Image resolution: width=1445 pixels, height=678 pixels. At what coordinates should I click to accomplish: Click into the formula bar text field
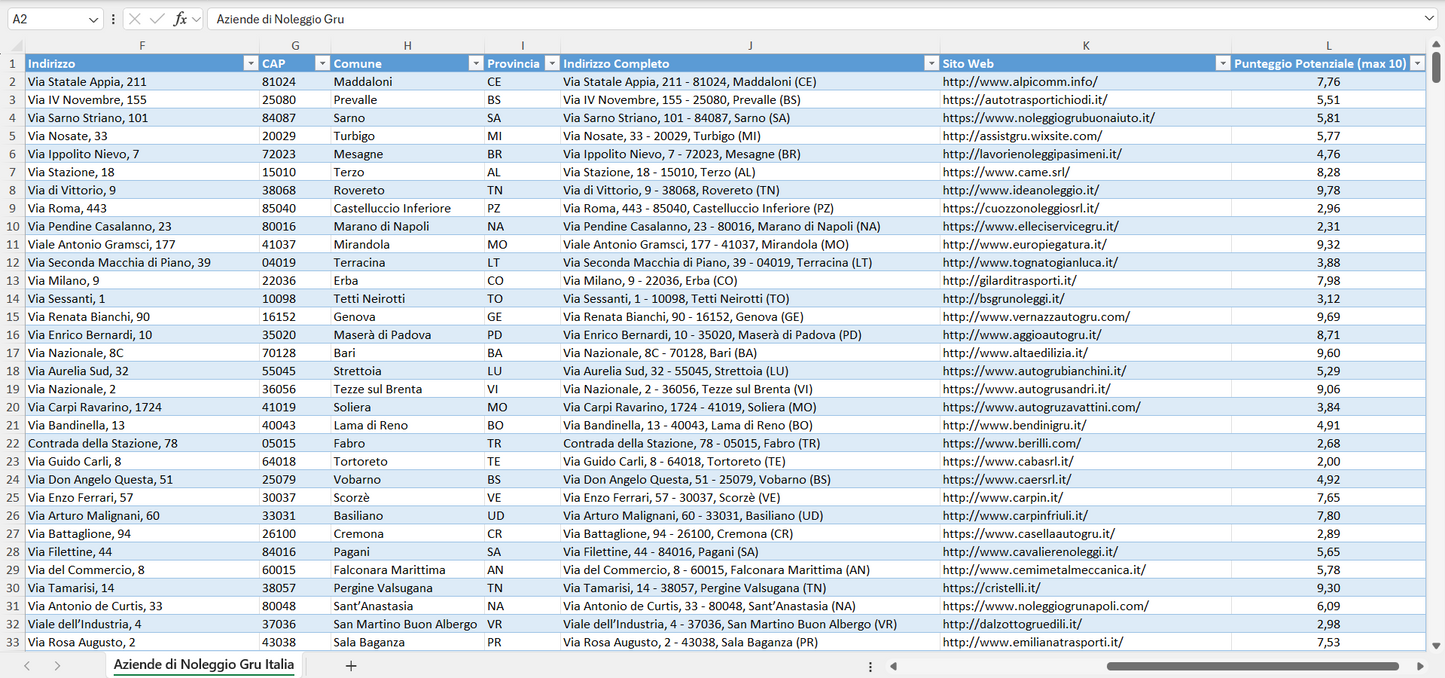click(800, 19)
